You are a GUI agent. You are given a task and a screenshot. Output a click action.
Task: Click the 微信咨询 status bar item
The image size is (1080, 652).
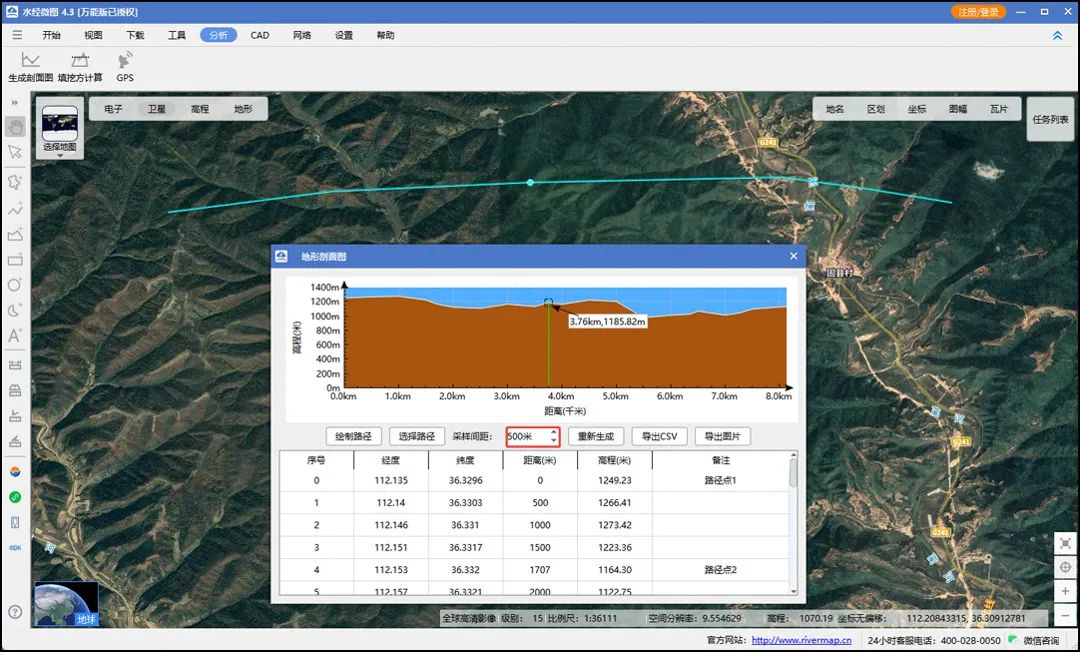pyautogui.click(x=1035, y=640)
